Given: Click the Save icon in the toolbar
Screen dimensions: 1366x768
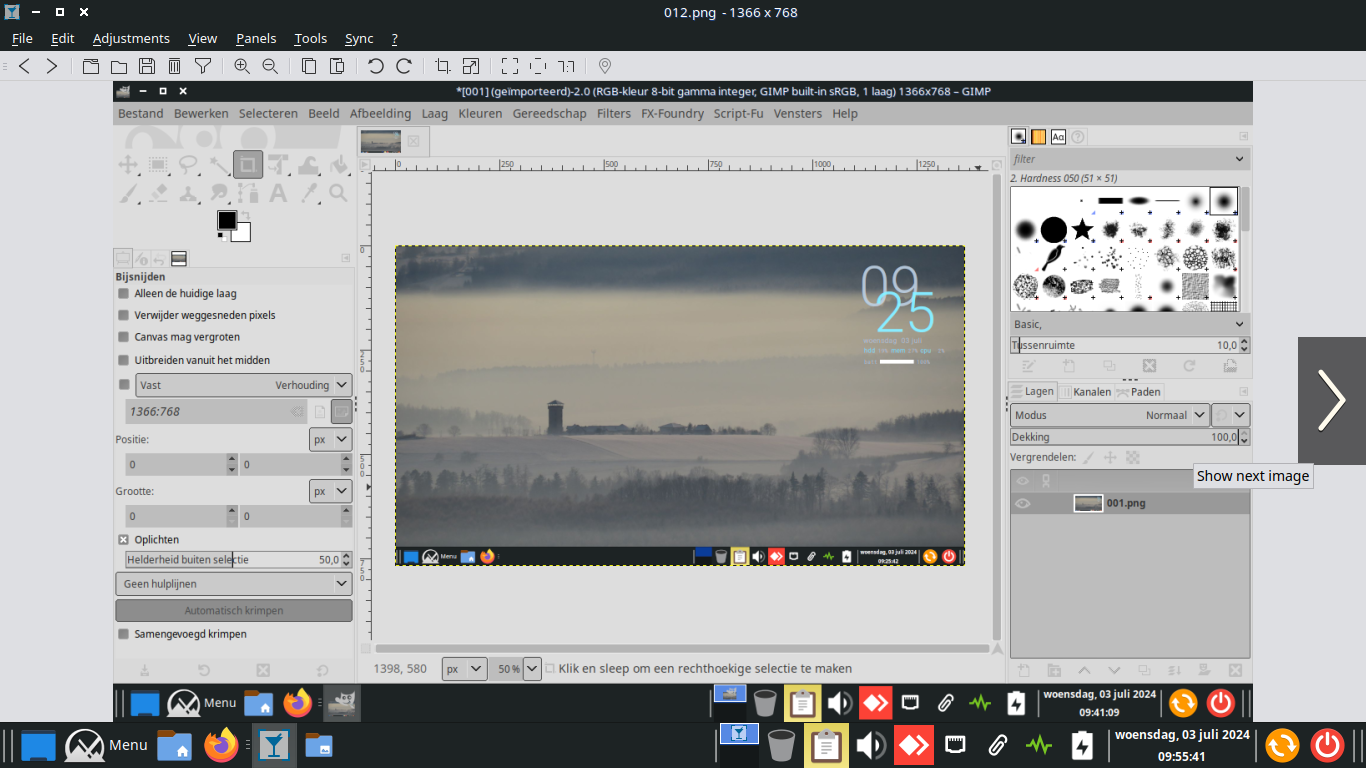Looking at the screenshot, I should 147,66.
